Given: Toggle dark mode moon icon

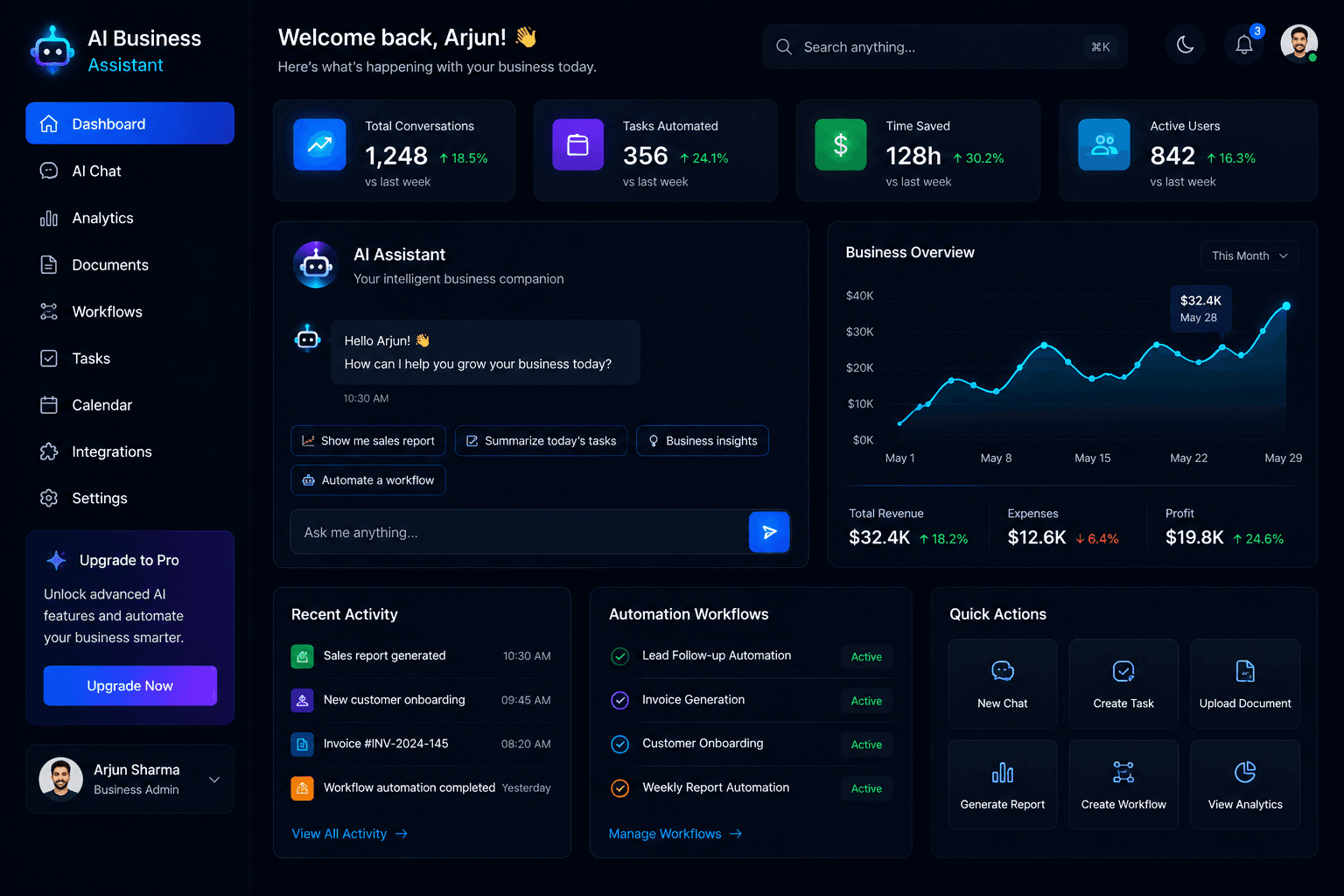Looking at the screenshot, I should [x=1186, y=45].
